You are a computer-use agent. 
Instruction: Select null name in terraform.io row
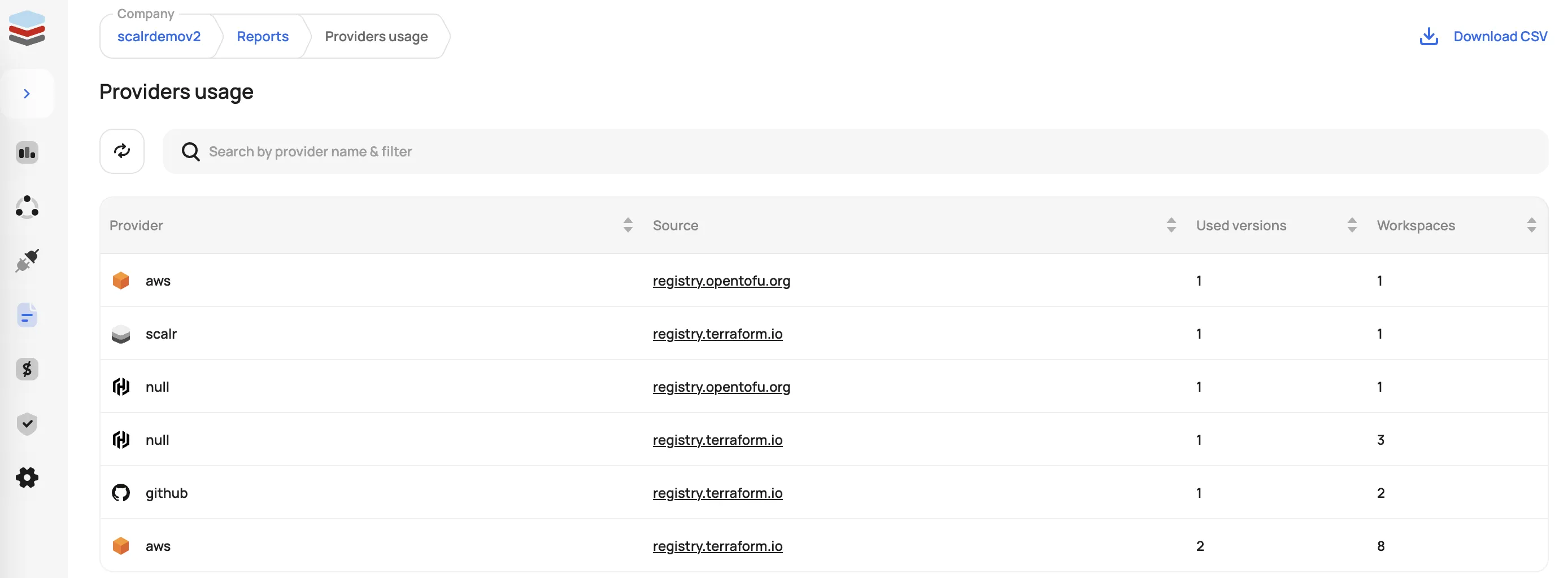coord(157,440)
